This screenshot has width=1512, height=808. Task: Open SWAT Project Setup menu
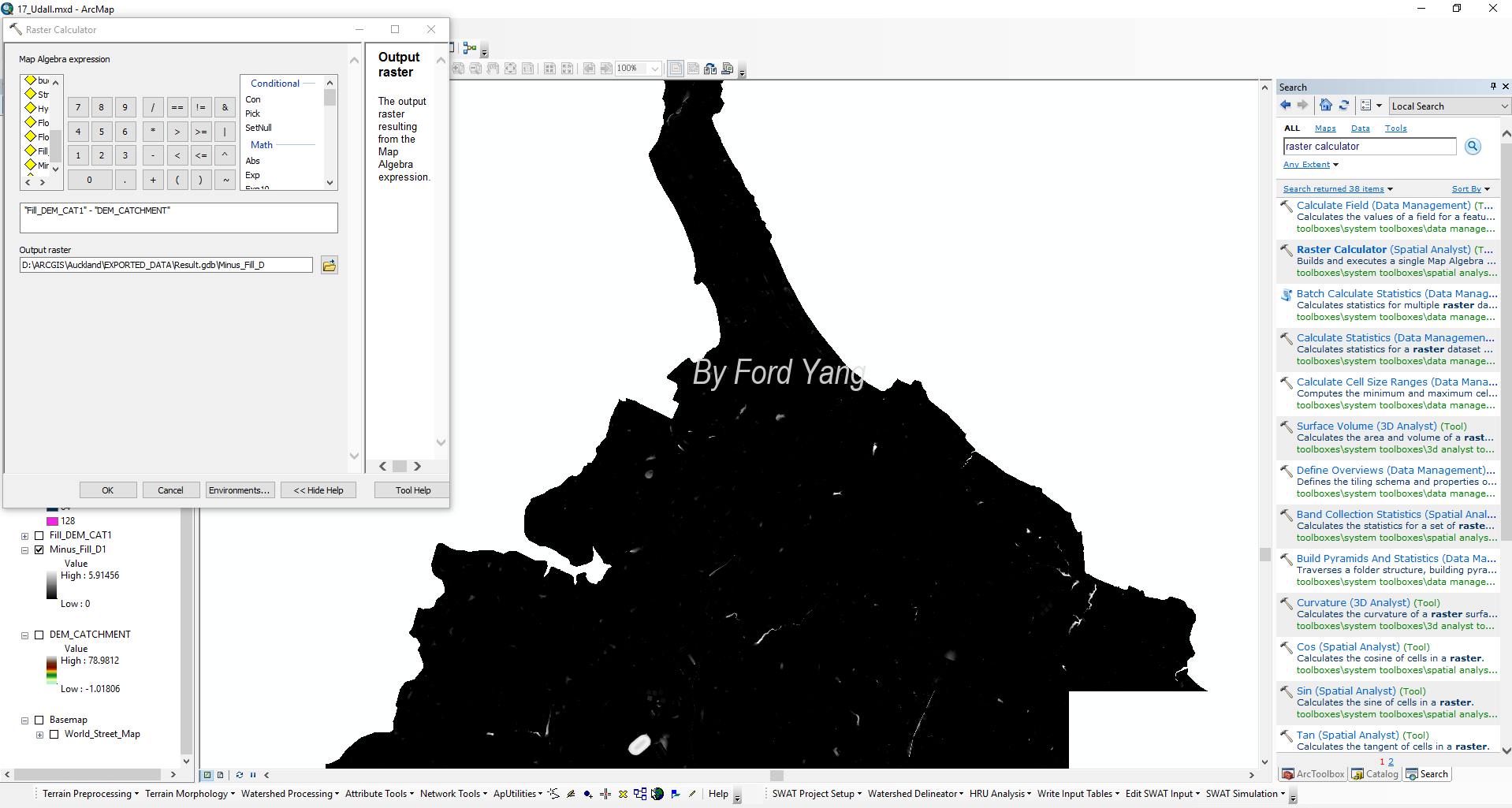coord(817,794)
